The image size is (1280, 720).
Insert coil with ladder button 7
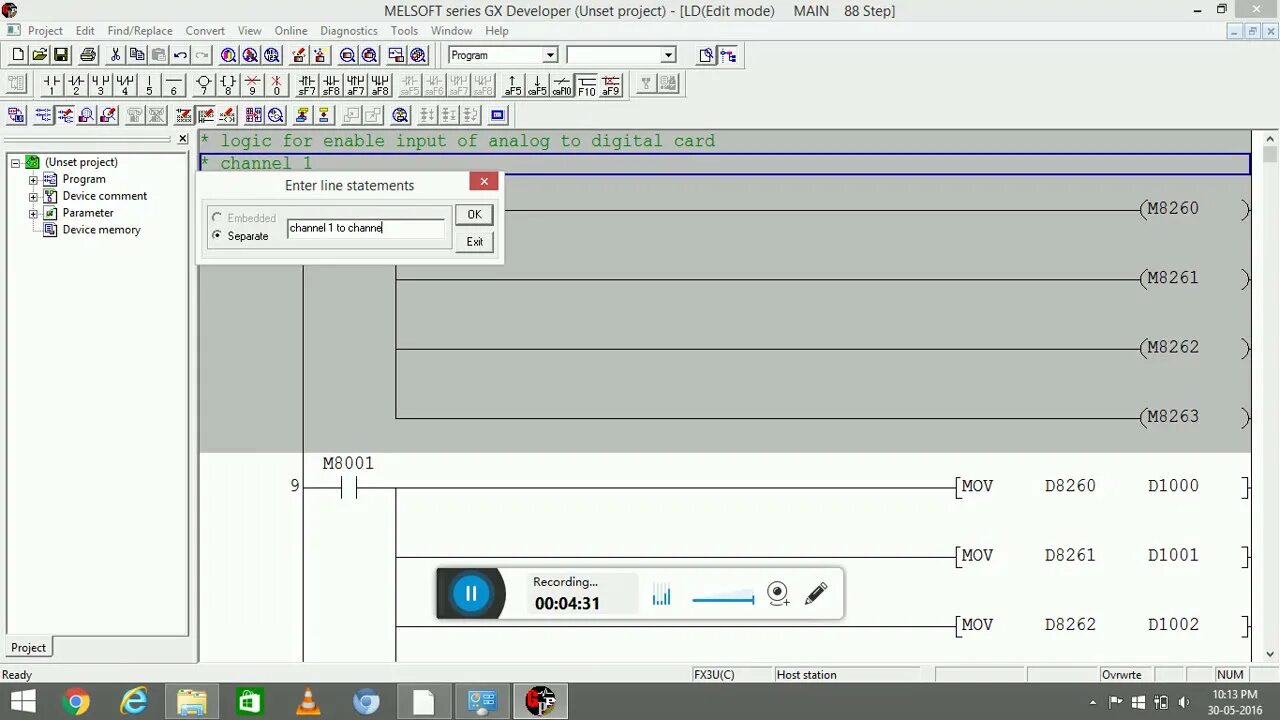(204, 85)
